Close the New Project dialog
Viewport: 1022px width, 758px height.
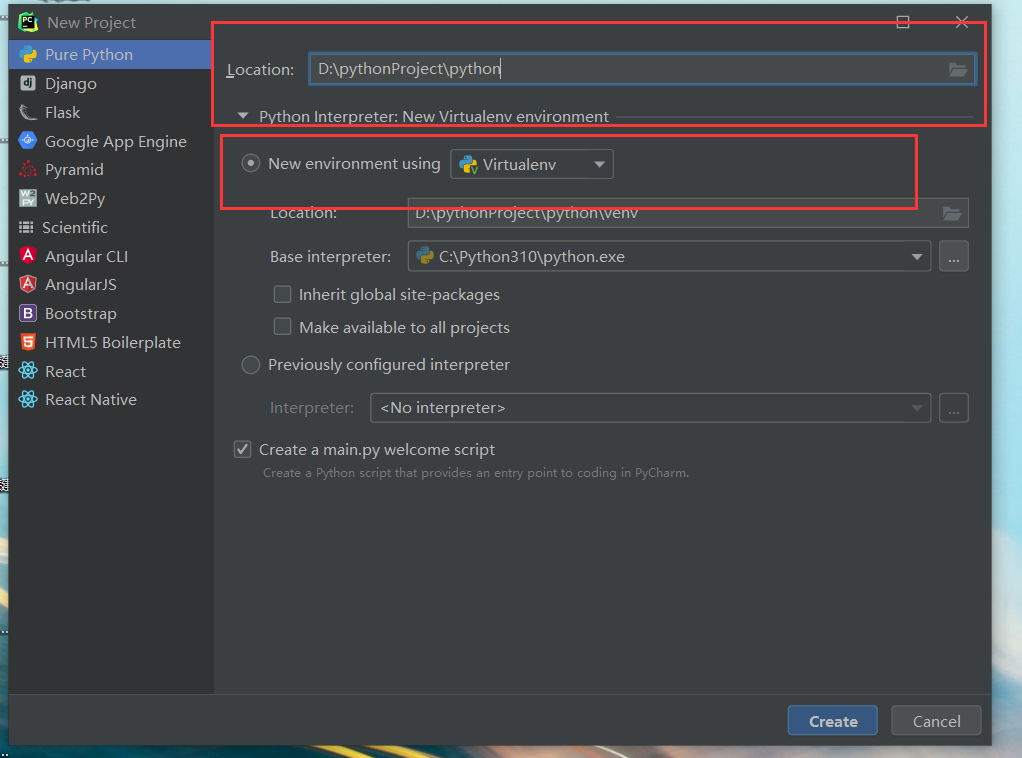[961, 22]
